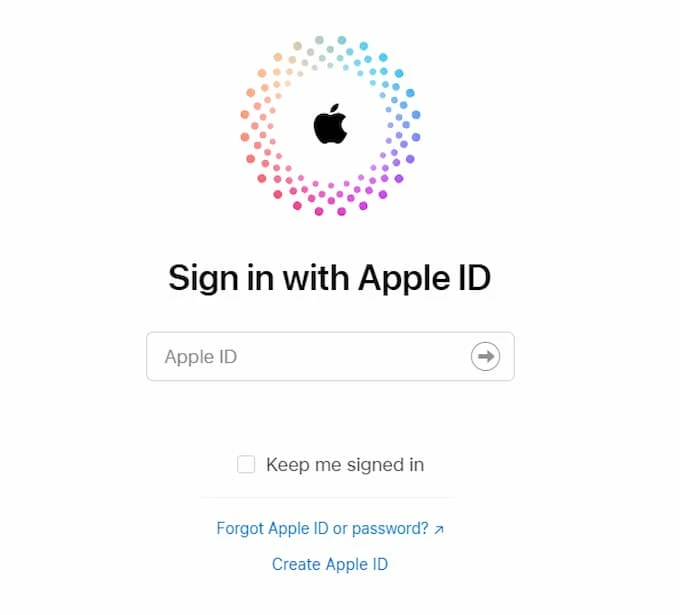Screen dimensions: 680x615
Task: Click the 'Sign in with Apple ID' heading
Action: tap(330, 278)
